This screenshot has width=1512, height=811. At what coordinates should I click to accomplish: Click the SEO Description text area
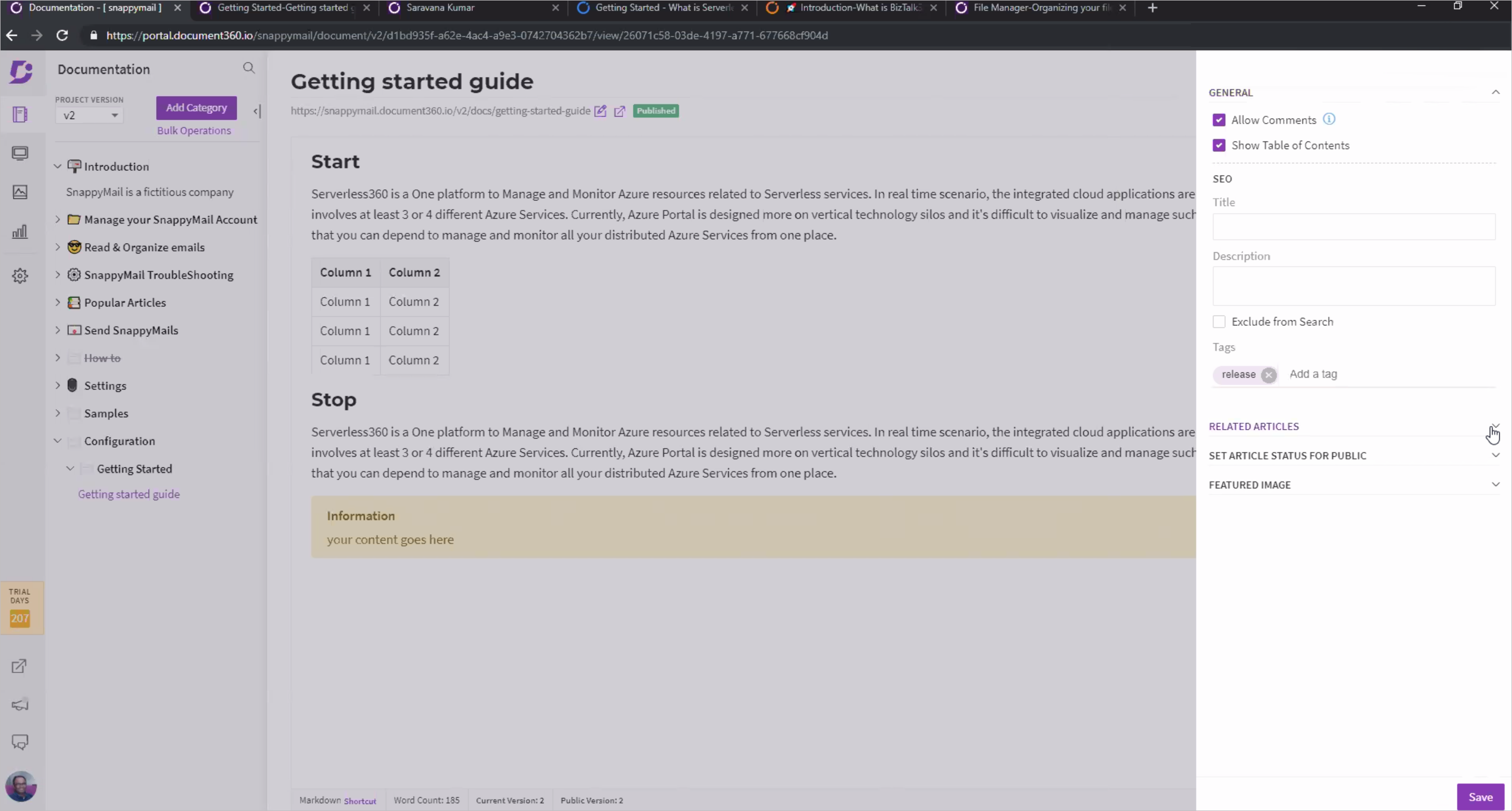coord(1353,286)
